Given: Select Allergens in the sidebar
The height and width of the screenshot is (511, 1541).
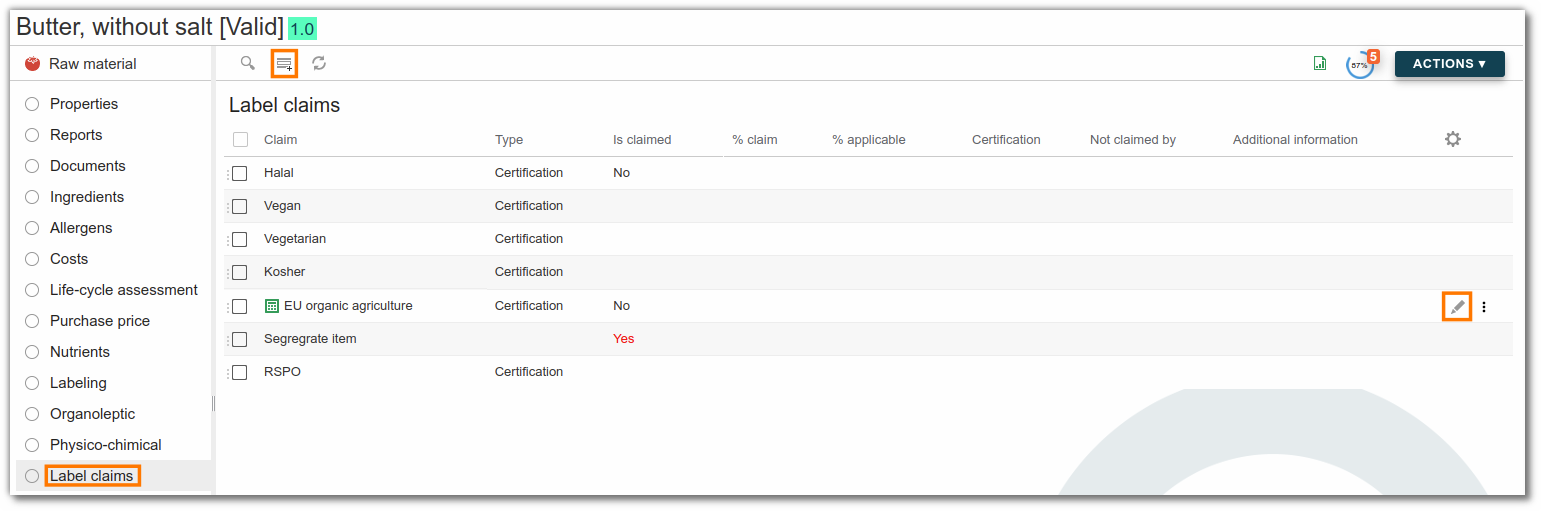Looking at the screenshot, I should (x=81, y=228).
